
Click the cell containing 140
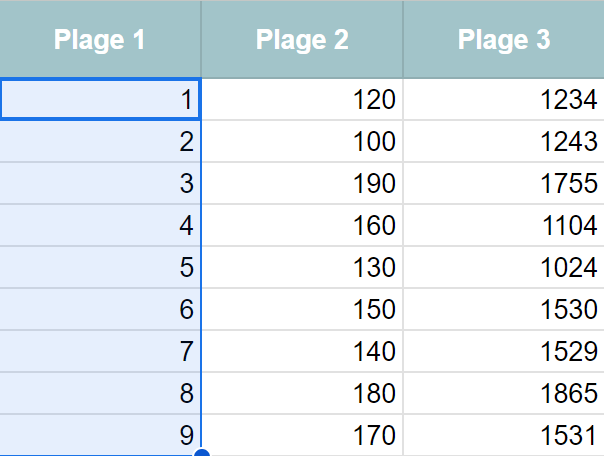point(302,351)
